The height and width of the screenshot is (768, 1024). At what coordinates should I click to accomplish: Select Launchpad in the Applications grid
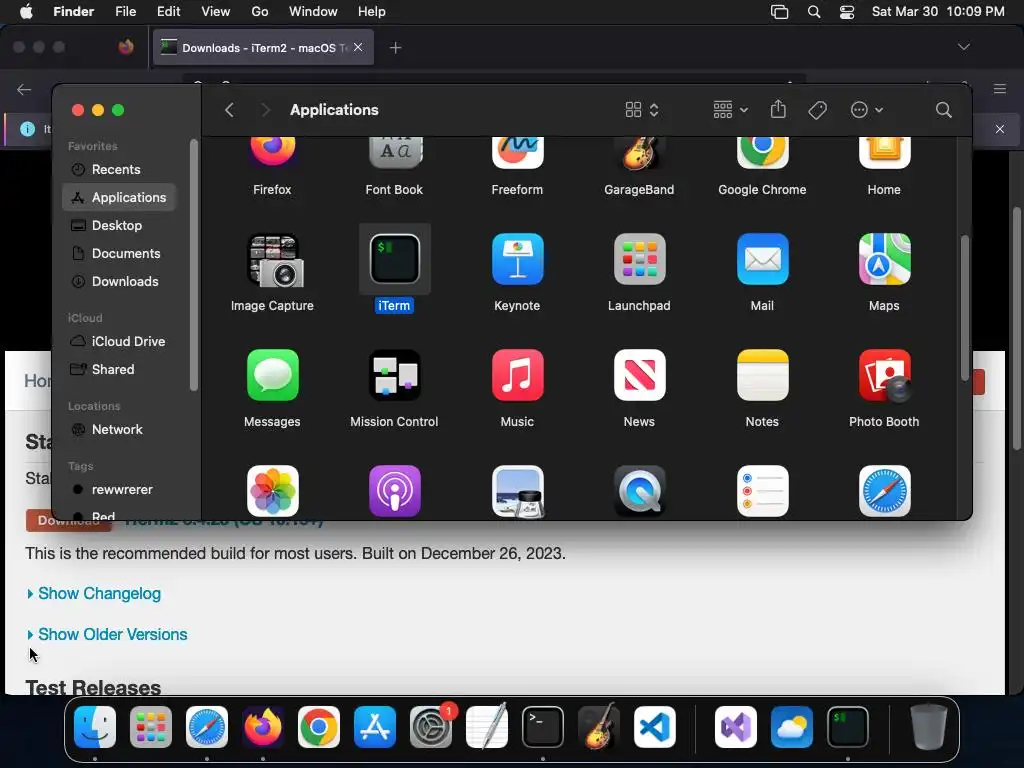639,259
